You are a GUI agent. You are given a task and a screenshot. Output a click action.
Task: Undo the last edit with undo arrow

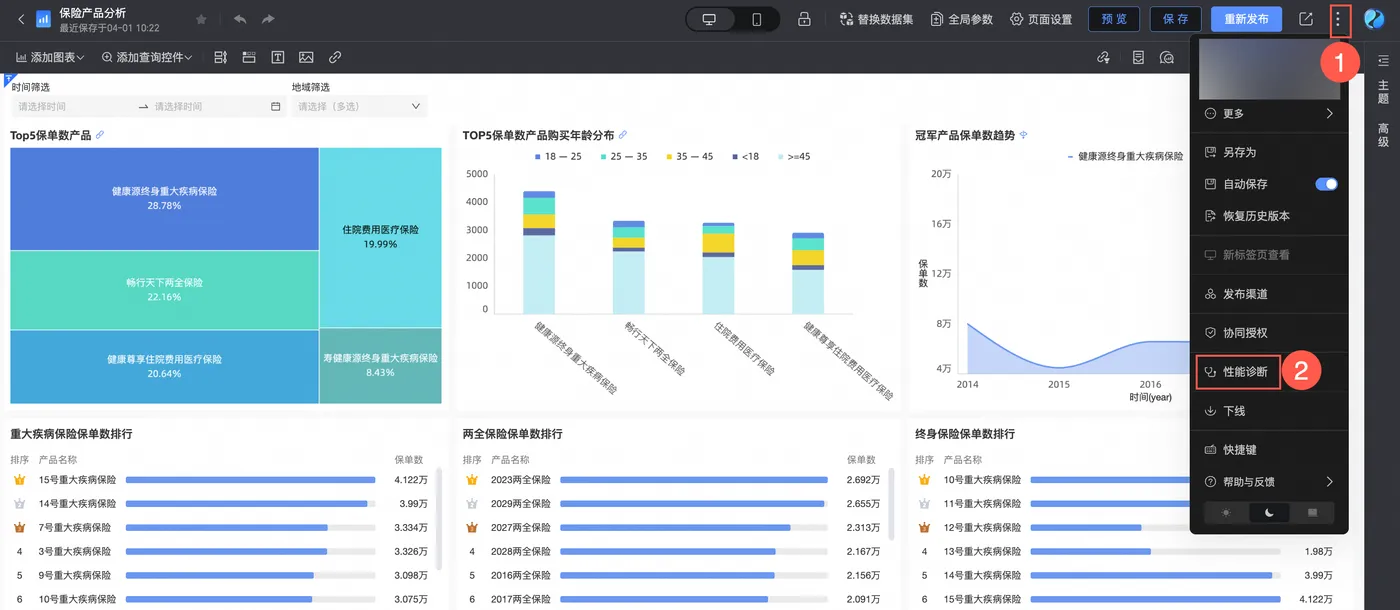pos(240,19)
